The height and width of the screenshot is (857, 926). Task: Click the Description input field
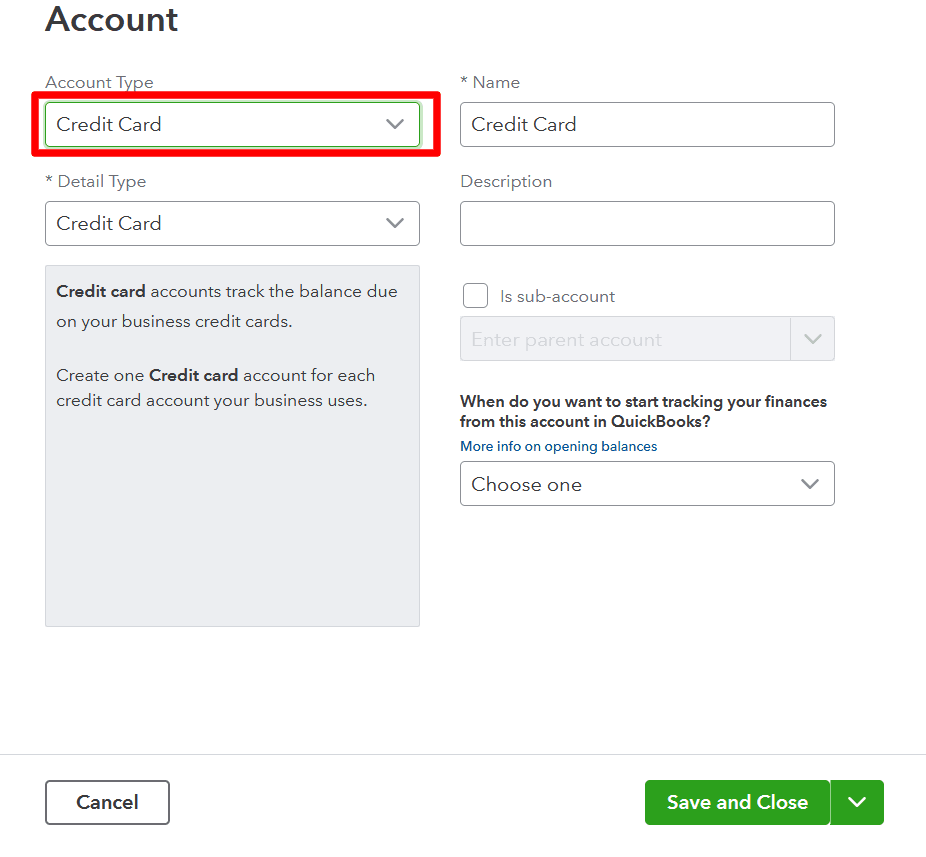647,223
